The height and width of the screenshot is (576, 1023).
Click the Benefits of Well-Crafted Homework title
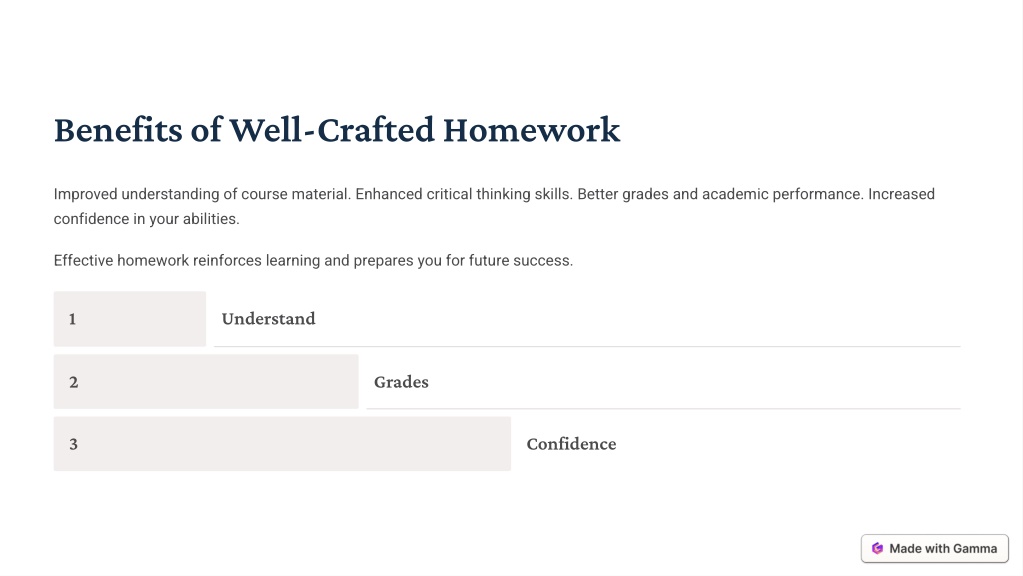point(337,130)
